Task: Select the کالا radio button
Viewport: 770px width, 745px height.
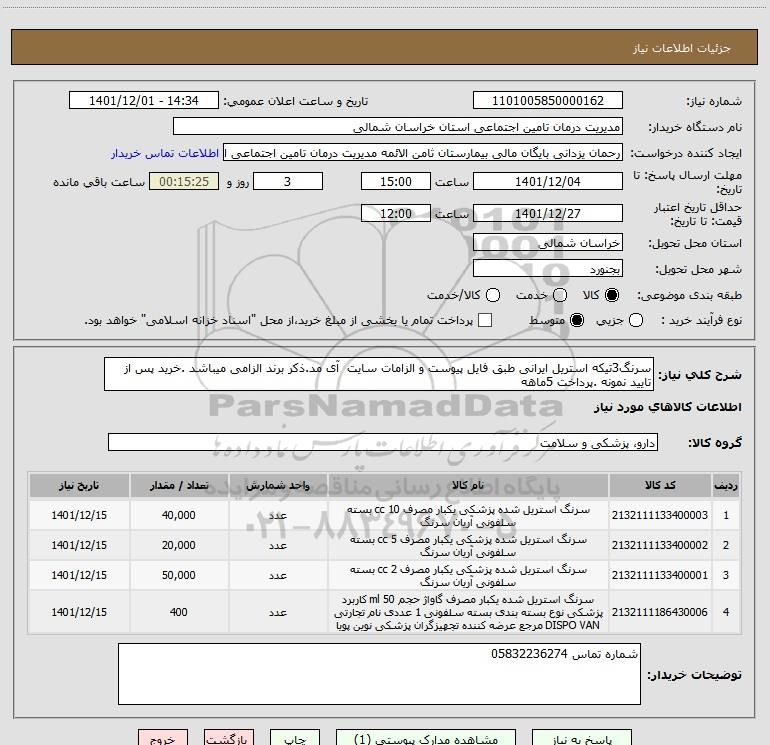Action: [612, 295]
